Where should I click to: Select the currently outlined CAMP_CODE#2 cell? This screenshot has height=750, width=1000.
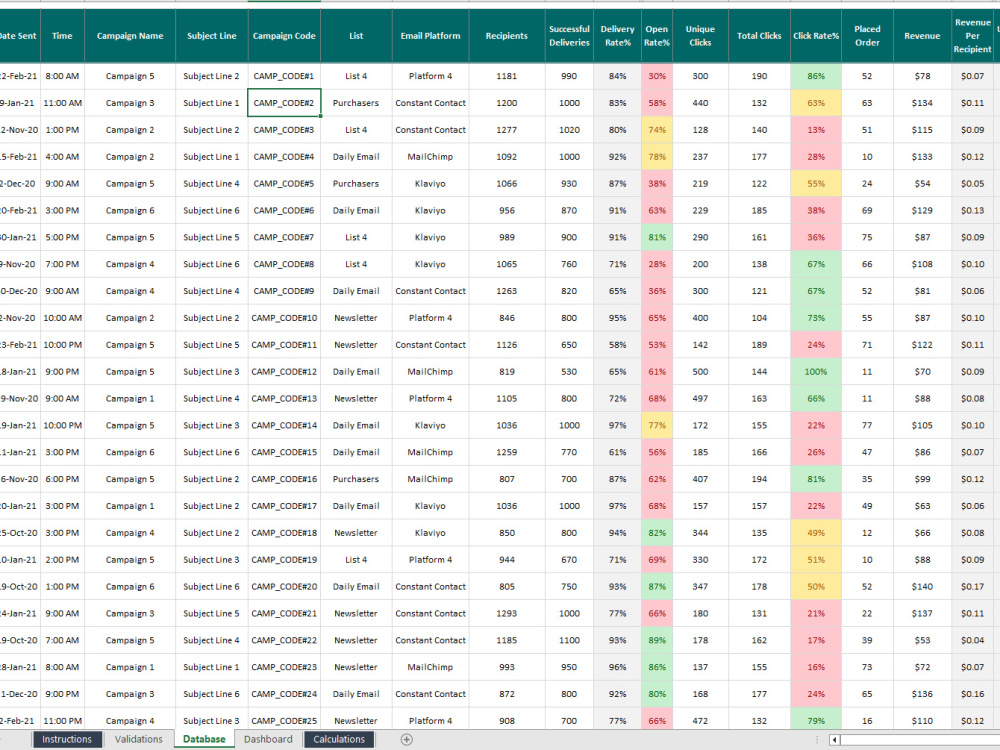[x=283, y=102]
